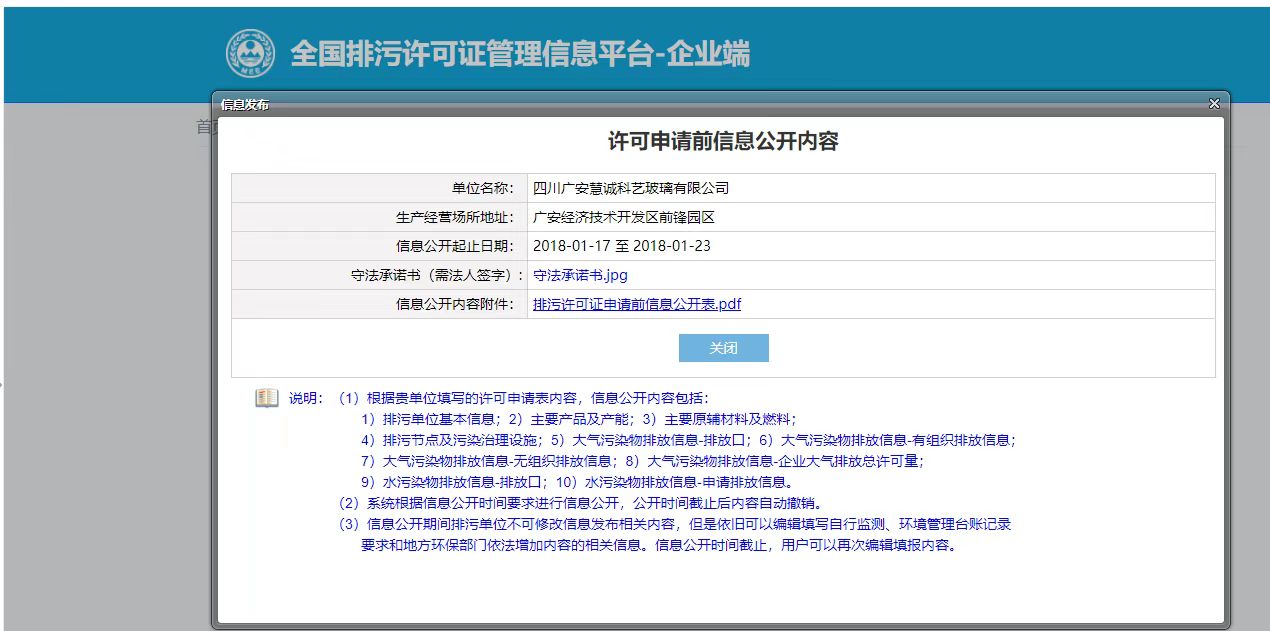Close the 信息发布 dialog with X
Screen dimensions: 1270x631
(x=1214, y=104)
